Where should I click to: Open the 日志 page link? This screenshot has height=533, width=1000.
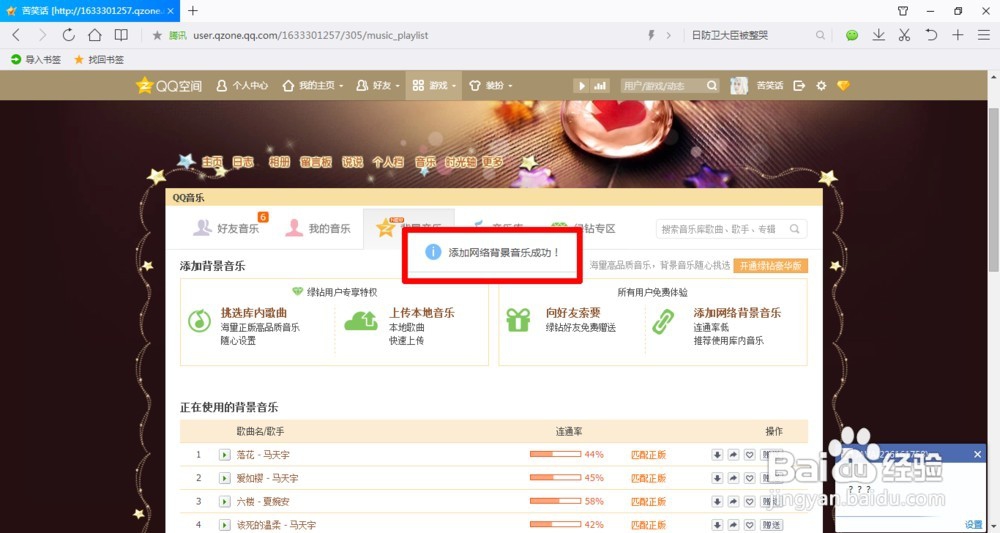[x=243, y=162]
